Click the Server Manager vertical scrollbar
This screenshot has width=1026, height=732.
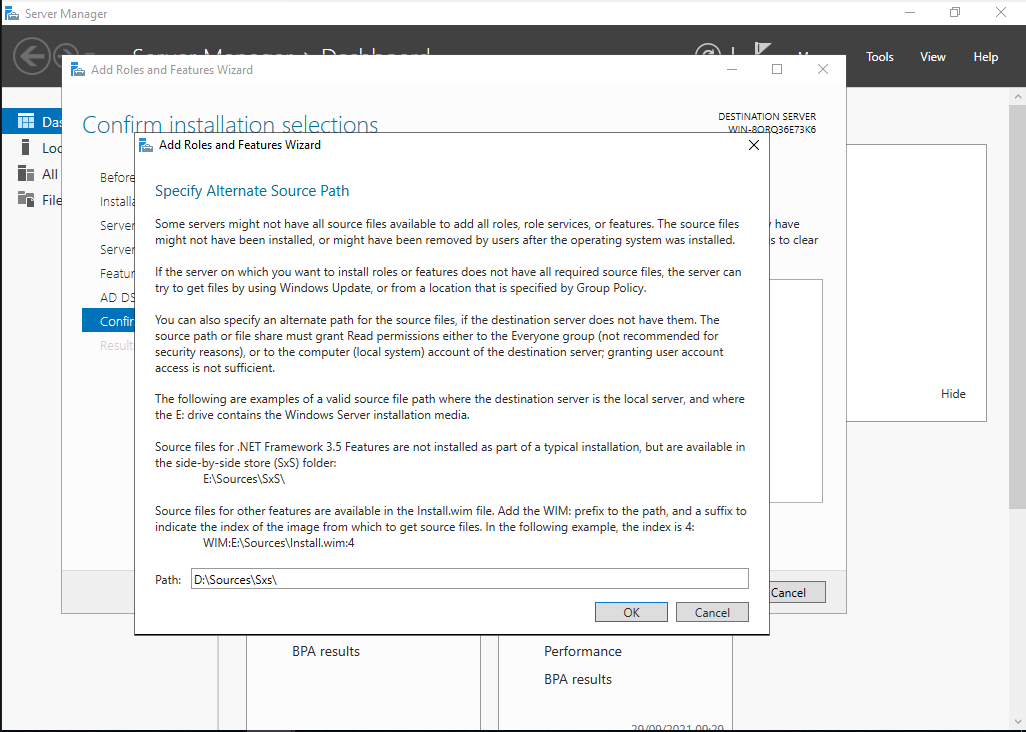1017,307
